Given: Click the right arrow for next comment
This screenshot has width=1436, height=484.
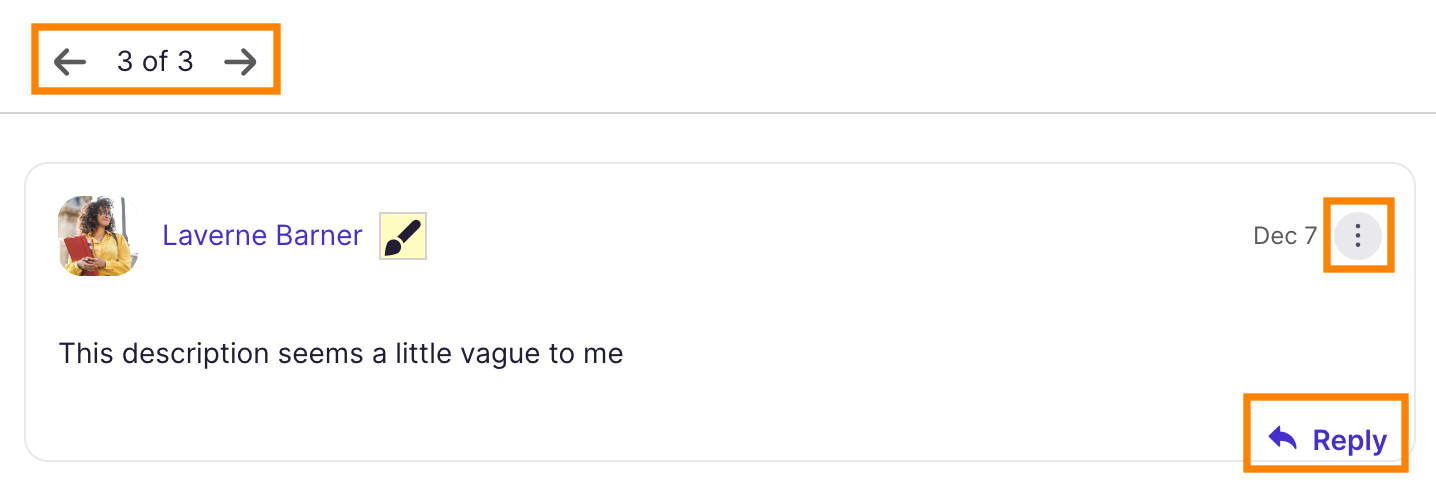Looking at the screenshot, I should tap(240, 62).
